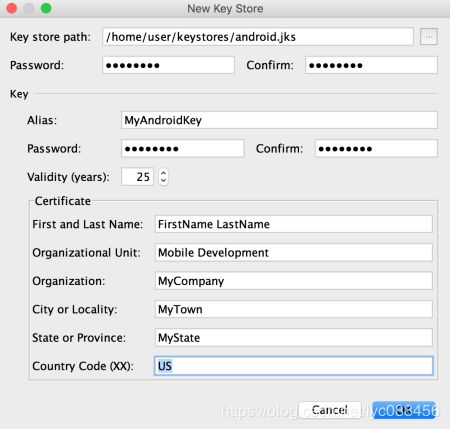
Task: Close the dialog with red window button
Action: 12,8
